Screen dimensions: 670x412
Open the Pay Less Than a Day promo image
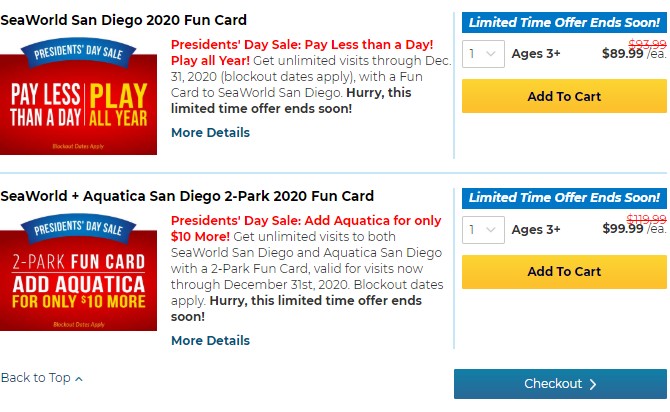pyautogui.click(x=78, y=96)
